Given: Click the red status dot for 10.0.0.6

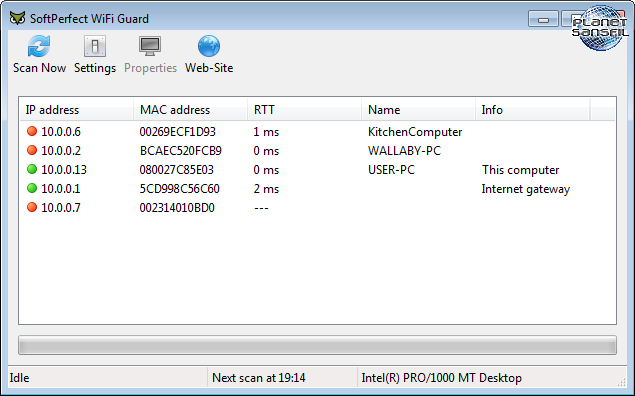Looking at the screenshot, I should click(x=32, y=131).
